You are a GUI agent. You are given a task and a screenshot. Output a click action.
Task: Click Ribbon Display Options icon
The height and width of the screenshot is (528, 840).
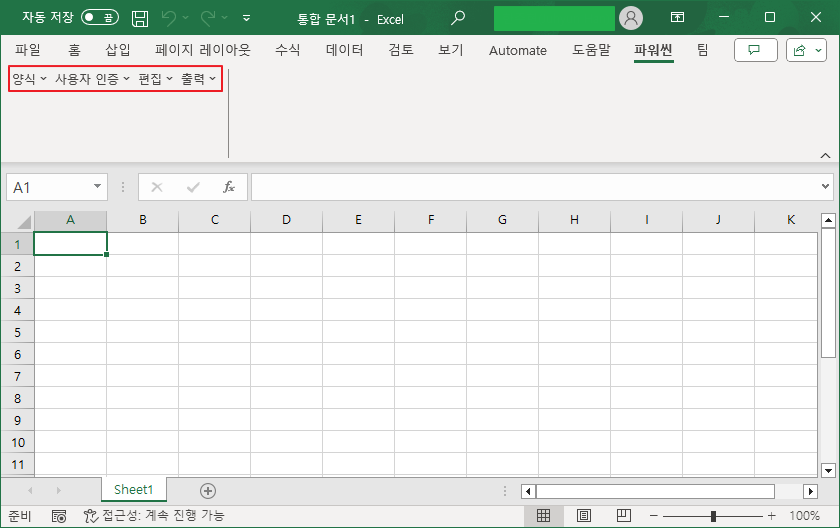pos(677,18)
